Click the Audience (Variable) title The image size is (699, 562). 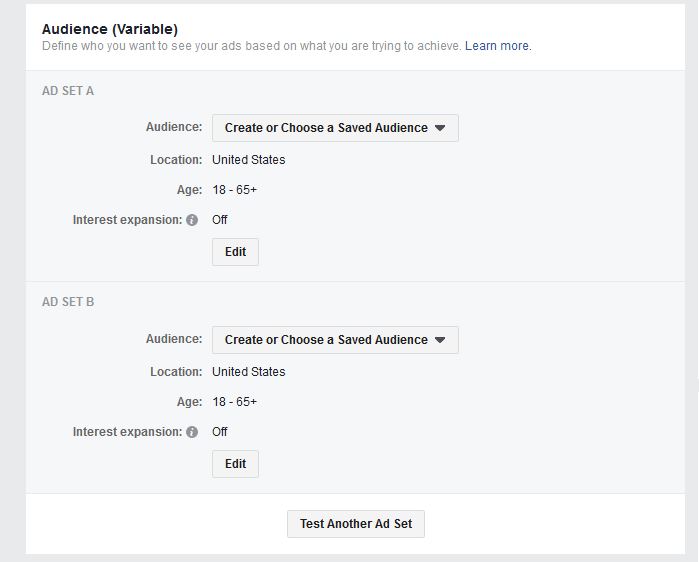(110, 29)
